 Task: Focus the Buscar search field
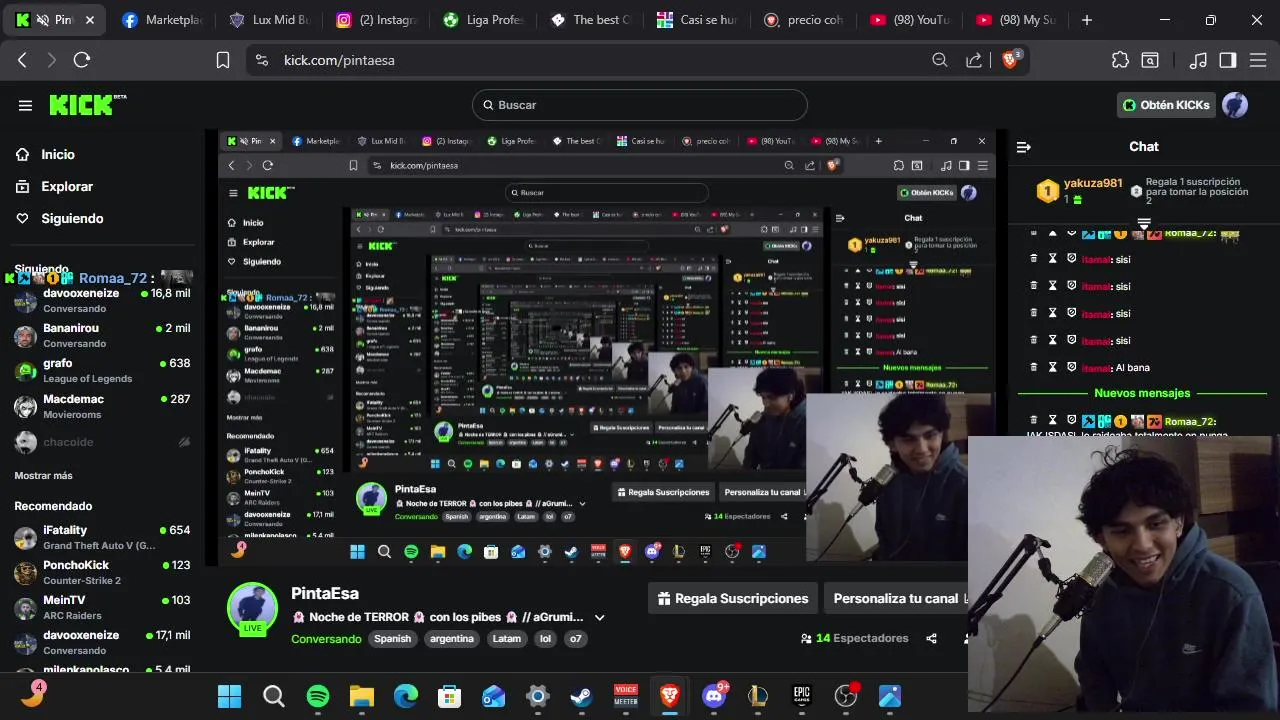(x=639, y=105)
